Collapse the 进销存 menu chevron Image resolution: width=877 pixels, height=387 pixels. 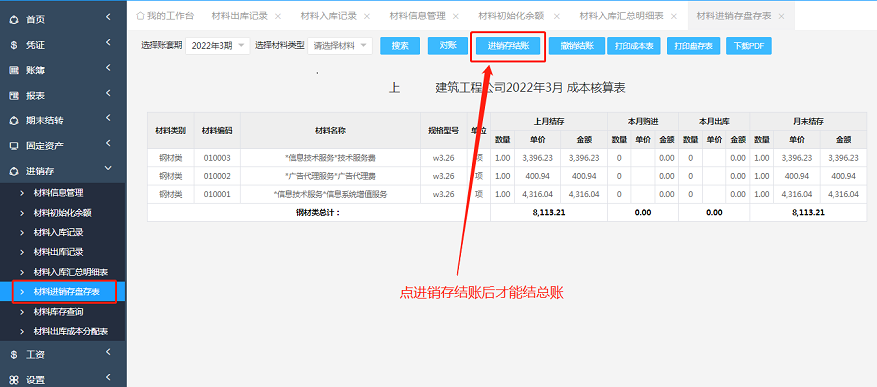point(108,168)
